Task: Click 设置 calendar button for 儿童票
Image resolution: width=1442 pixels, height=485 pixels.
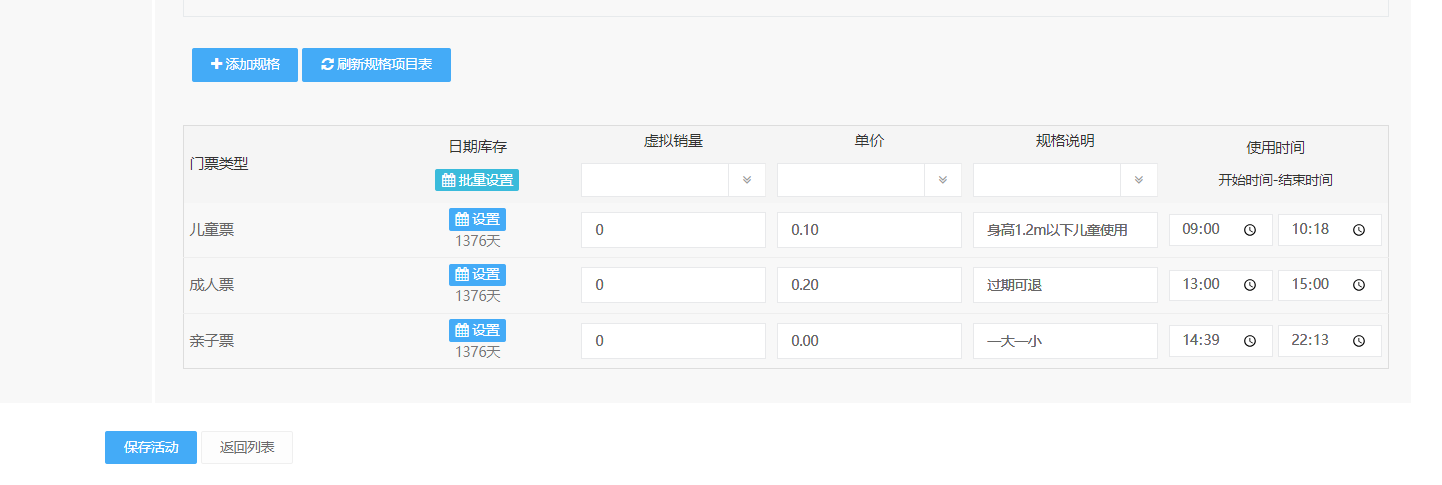Action: [x=477, y=219]
